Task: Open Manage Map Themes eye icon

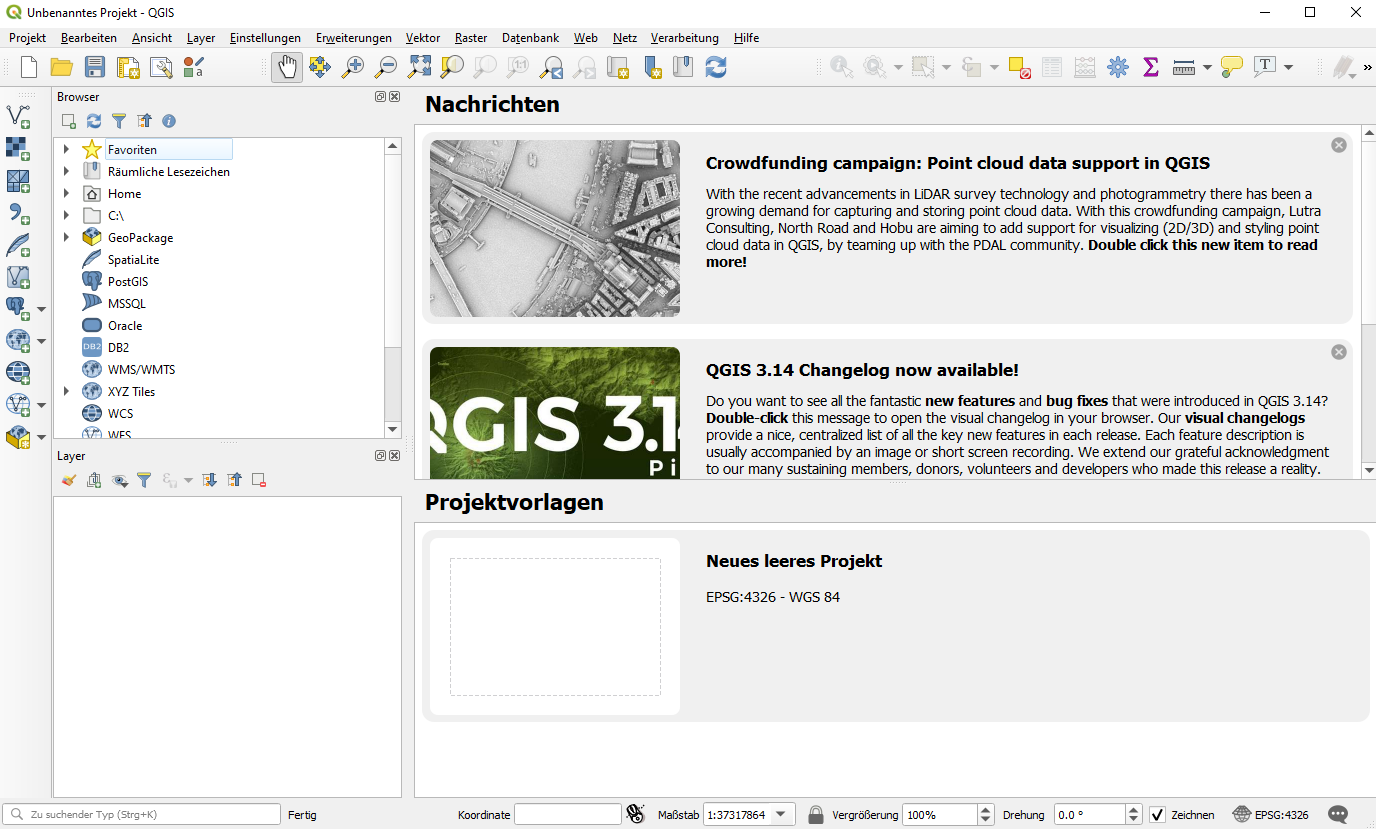Action: (x=120, y=480)
